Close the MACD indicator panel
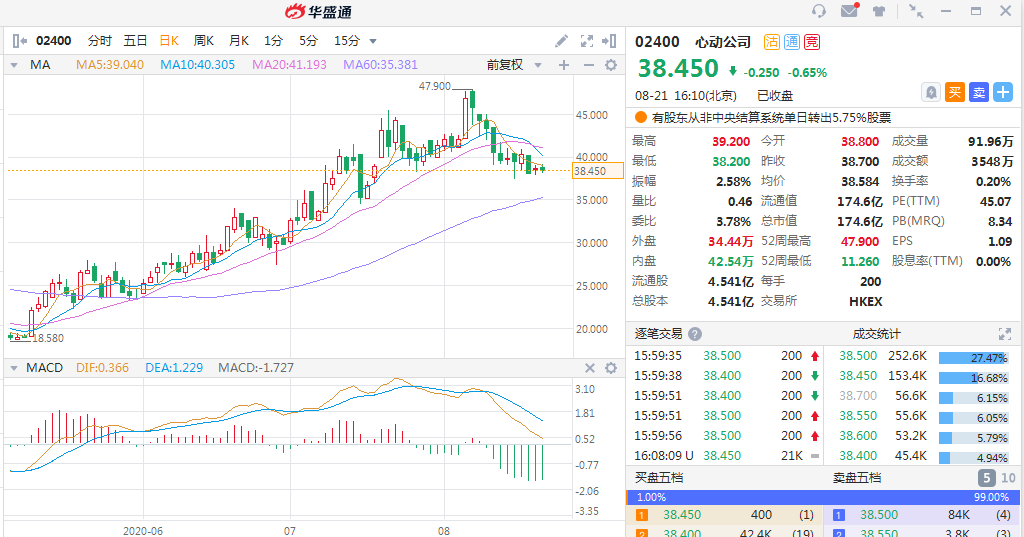Image resolution: width=1024 pixels, height=537 pixels. [x=589, y=368]
